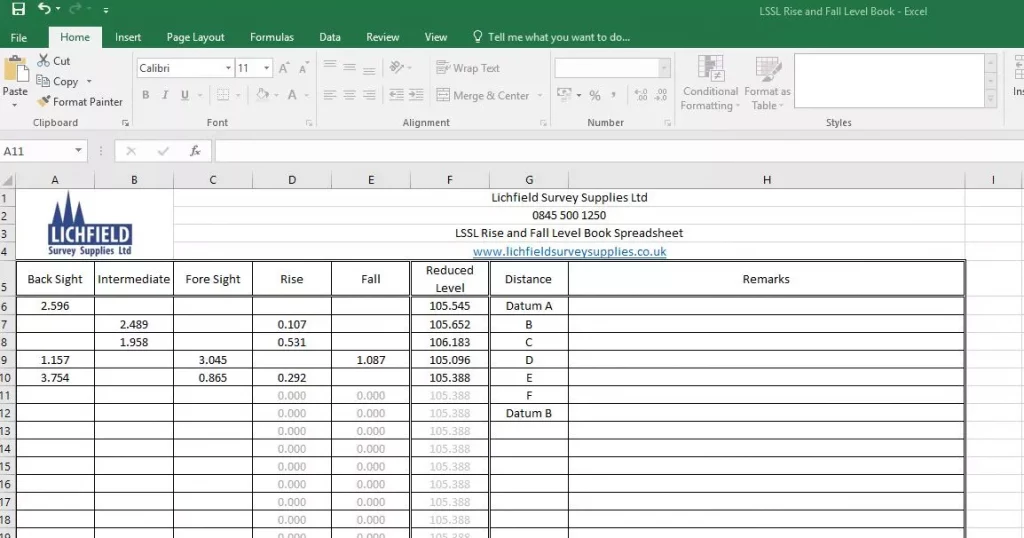Click the Insert Function fx icon
This screenshot has height=538, width=1024.
pos(195,151)
